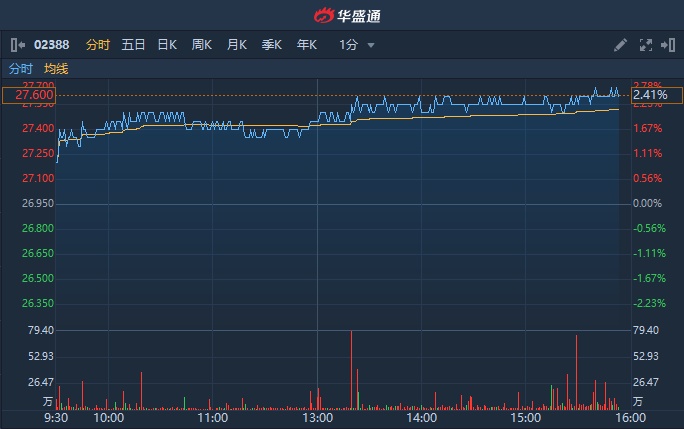Switch to the 日K chart tab
Image resolution: width=684 pixels, height=429 pixels.
click(x=167, y=45)
